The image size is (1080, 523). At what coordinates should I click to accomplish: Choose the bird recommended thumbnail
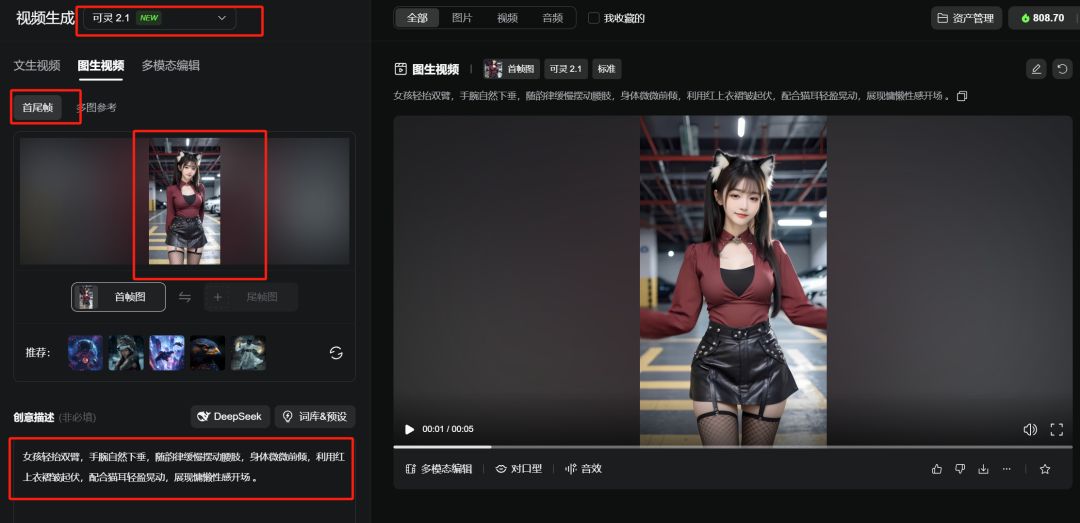207,353
